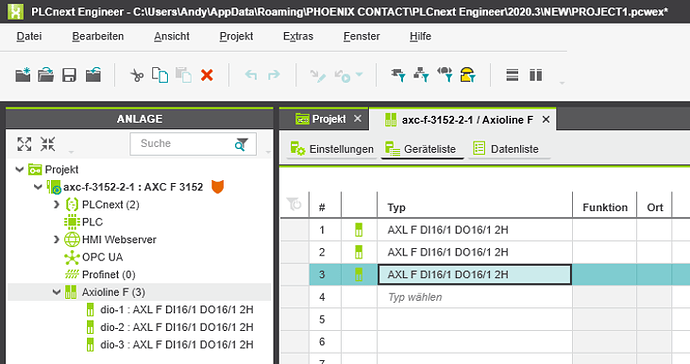
Task: Click the Paste clipboard icon
Action: pos(184,75)
